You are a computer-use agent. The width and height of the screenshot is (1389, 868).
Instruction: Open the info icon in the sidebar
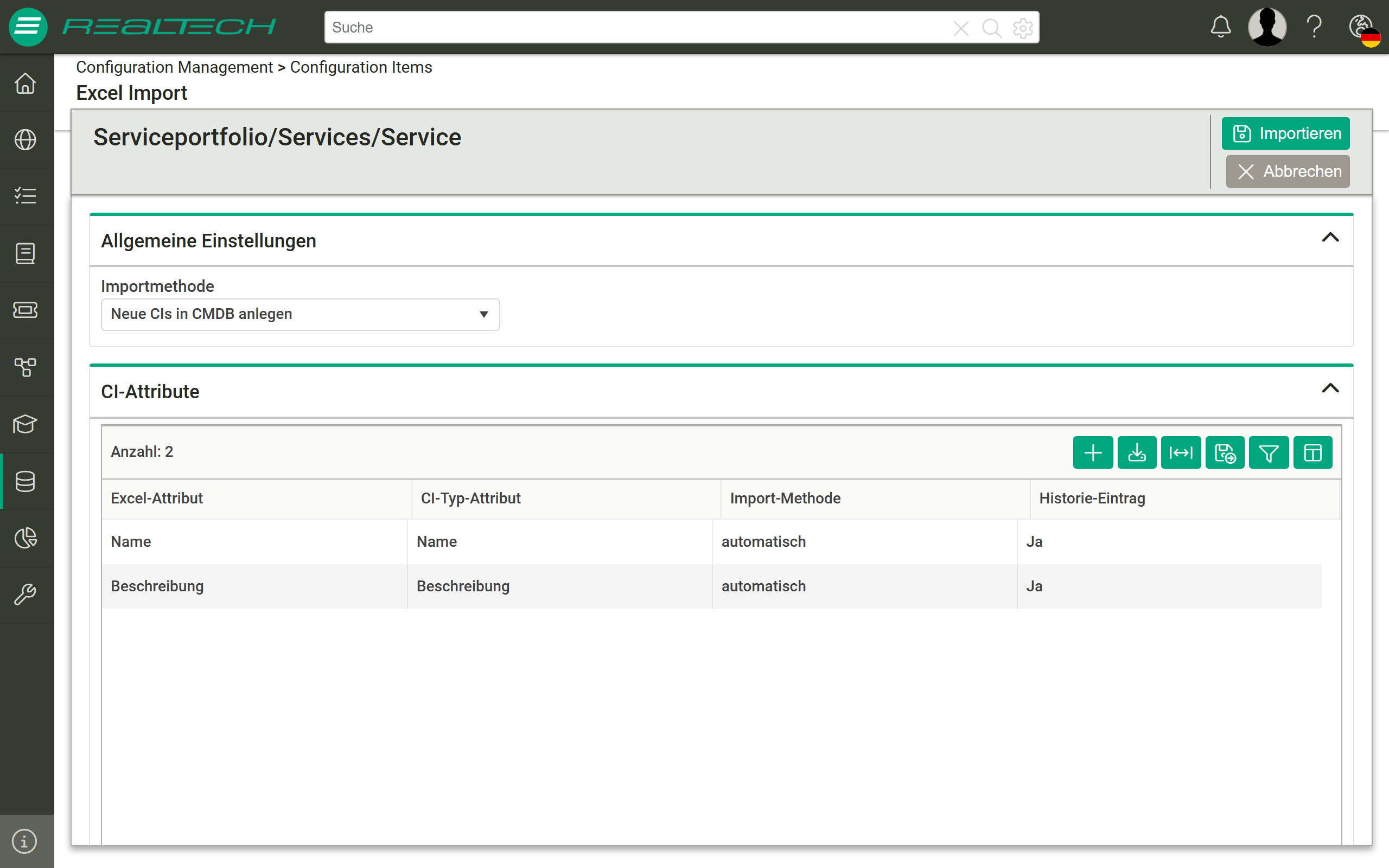pos(24,841)
